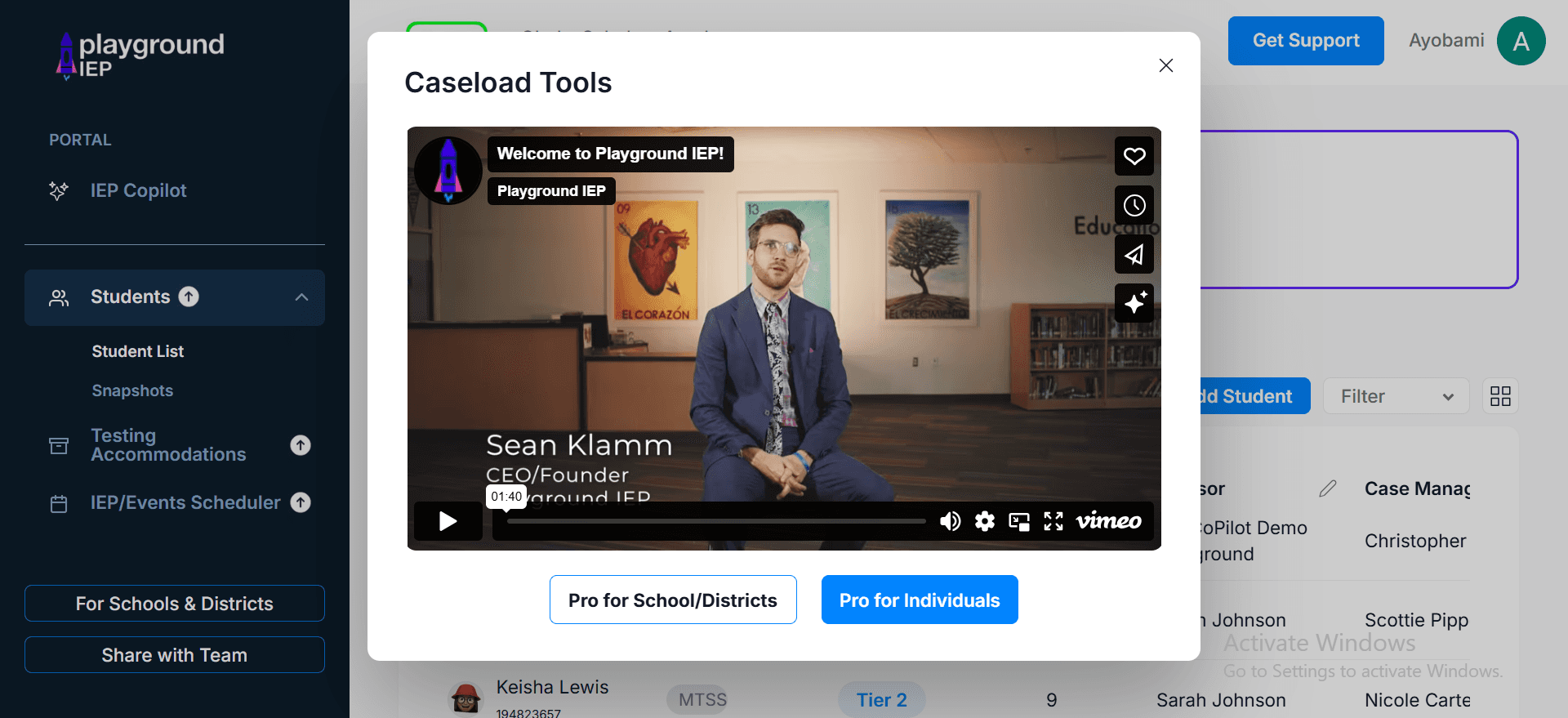The width and height of the screenshot is (1568, 718).
Task: Click the Get Support button
Action: [x=1306, y=41]
